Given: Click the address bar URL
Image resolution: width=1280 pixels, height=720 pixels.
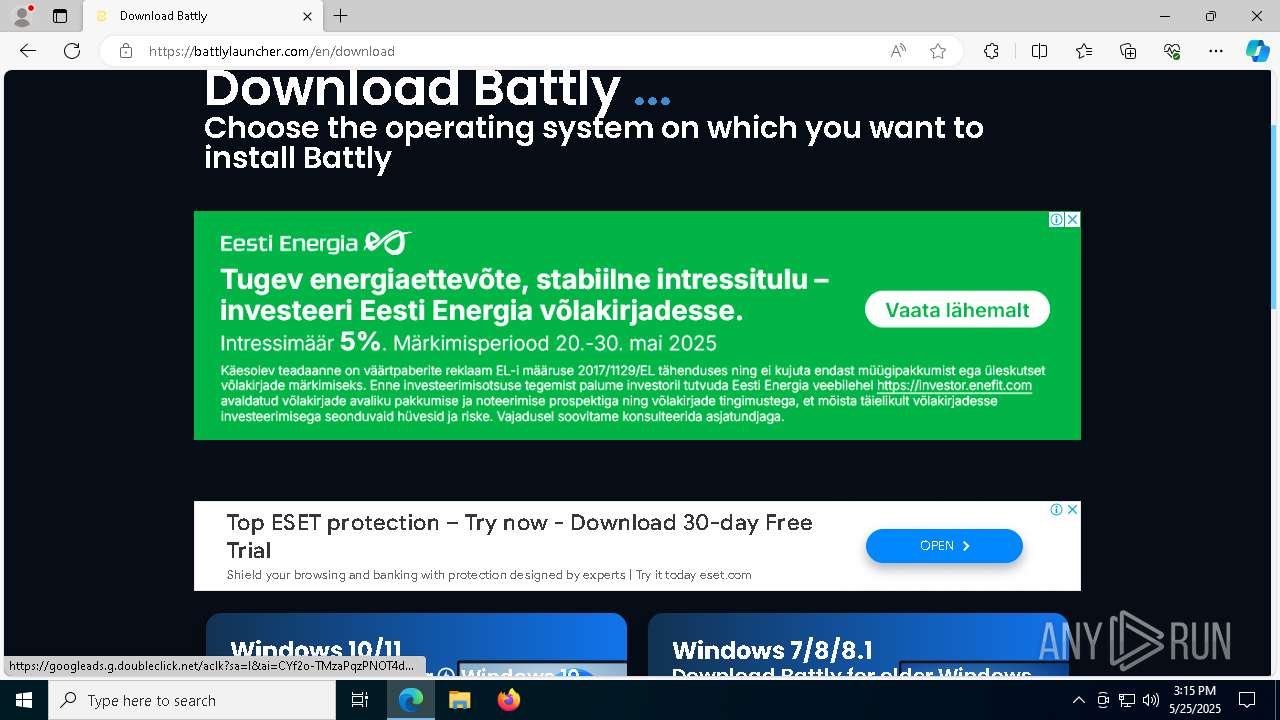Looking at the screenshot, I should 272,51.
